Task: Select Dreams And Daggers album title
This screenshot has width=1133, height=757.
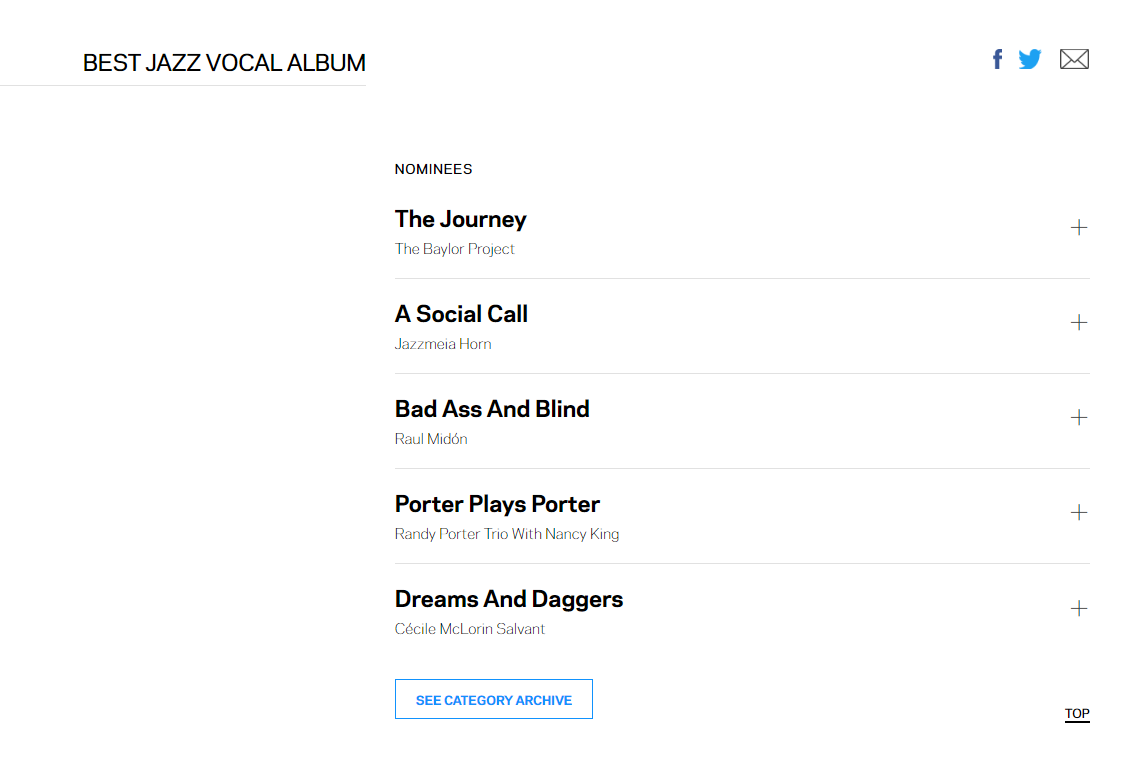Action: (509, 599)
